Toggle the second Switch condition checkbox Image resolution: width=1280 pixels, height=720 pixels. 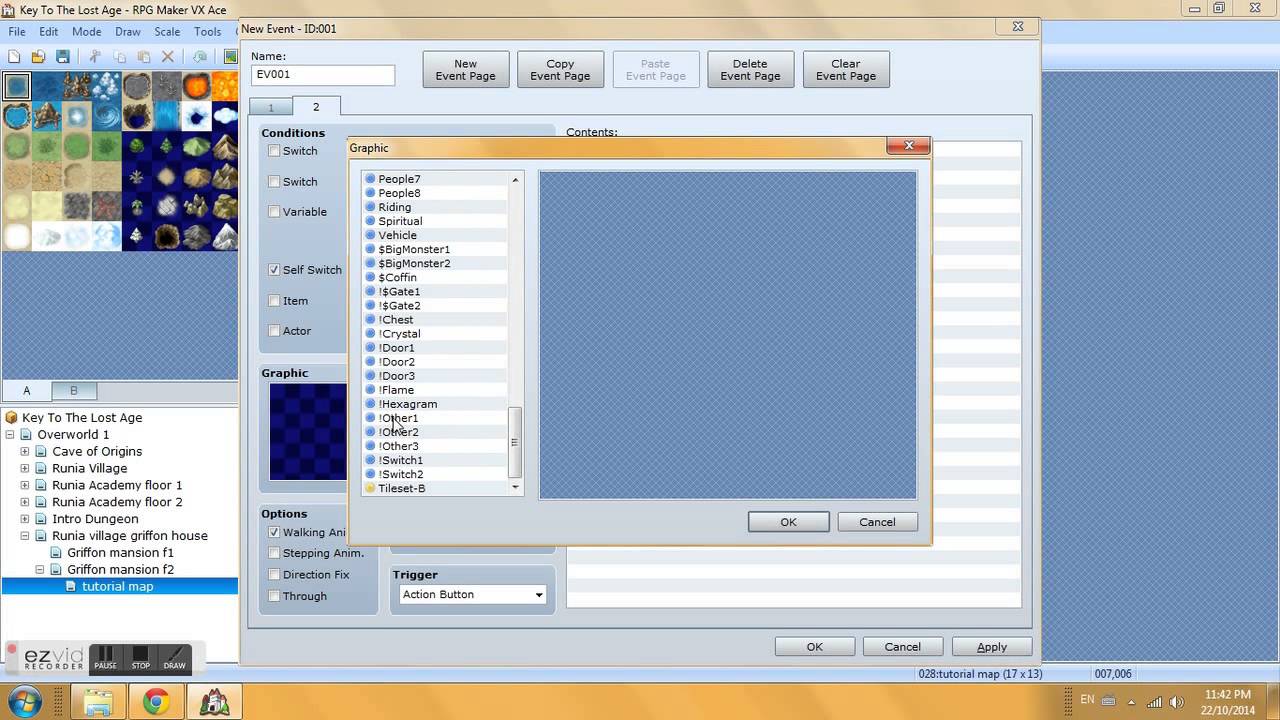click(274, 182)
